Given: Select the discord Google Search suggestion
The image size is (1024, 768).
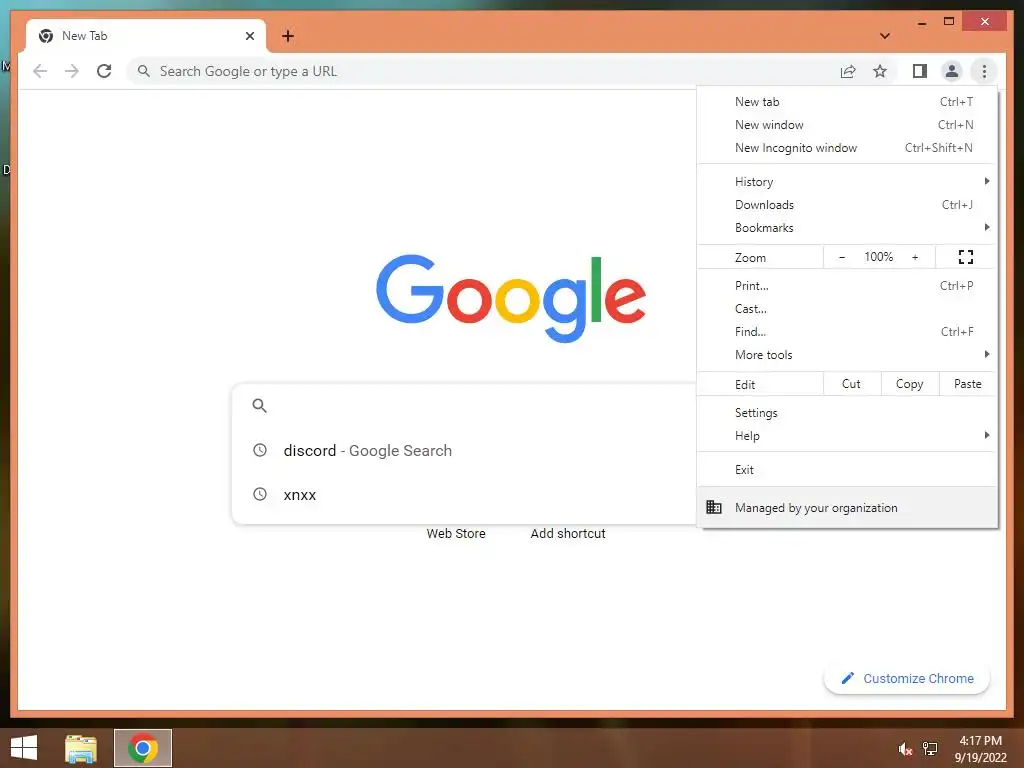Looking at the screenshot, I should pos(465,450).
